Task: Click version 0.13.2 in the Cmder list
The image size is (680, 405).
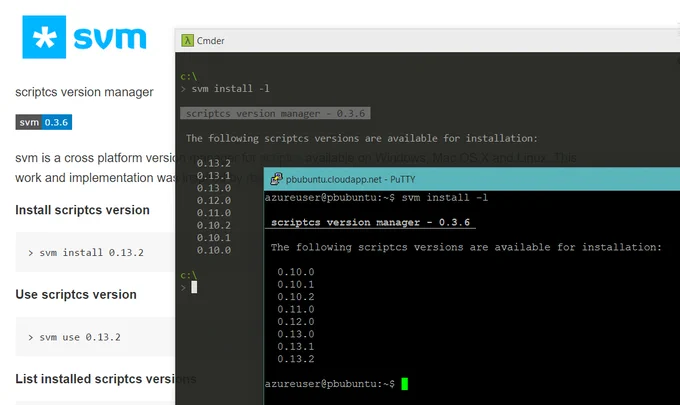Action: 213,163
